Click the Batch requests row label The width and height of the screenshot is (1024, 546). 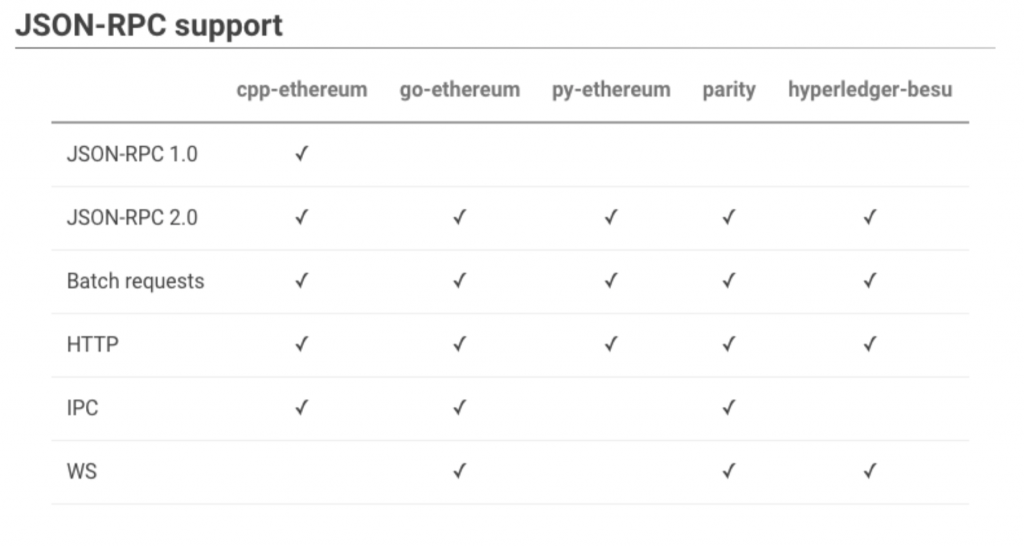pyautogui.click(x=135, y=281)
